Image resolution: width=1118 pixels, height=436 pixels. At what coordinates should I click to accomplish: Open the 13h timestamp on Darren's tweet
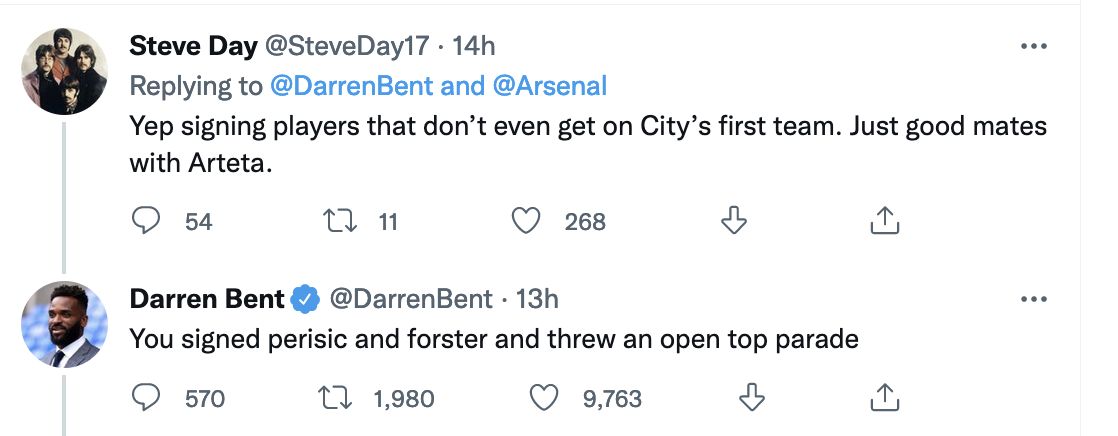[x=537, y=299]
